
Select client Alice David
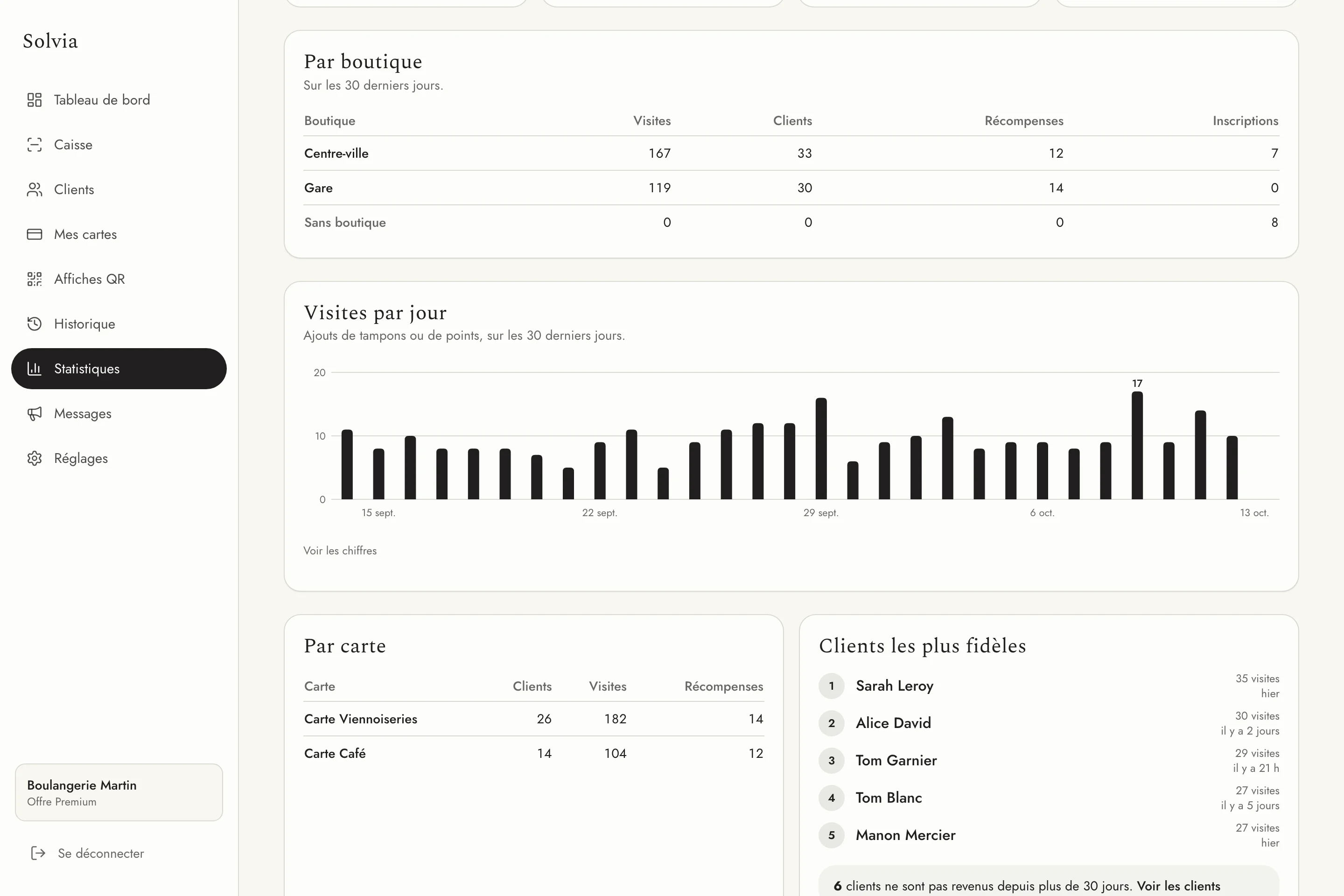click(893, 723)
